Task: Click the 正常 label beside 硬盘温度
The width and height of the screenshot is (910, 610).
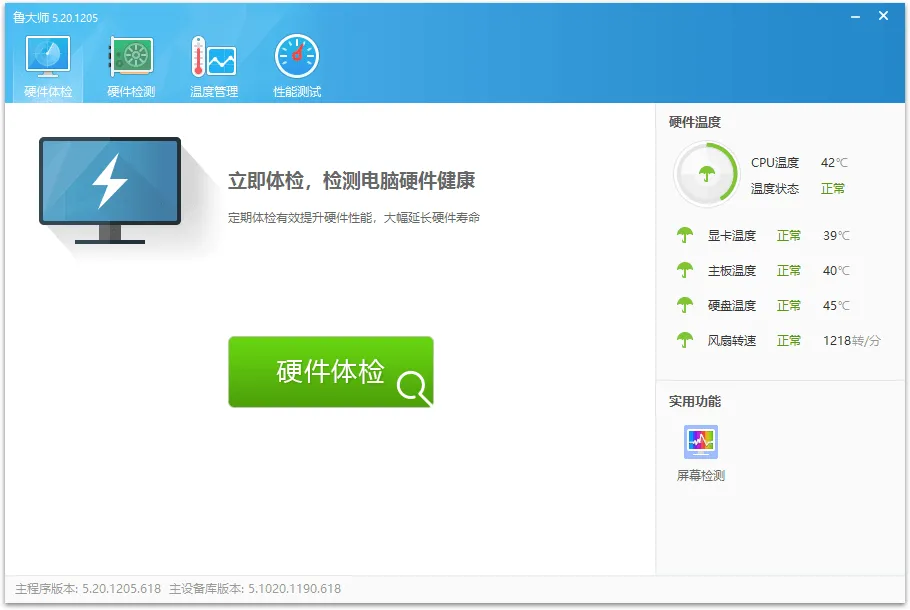Action: [790, 305]
